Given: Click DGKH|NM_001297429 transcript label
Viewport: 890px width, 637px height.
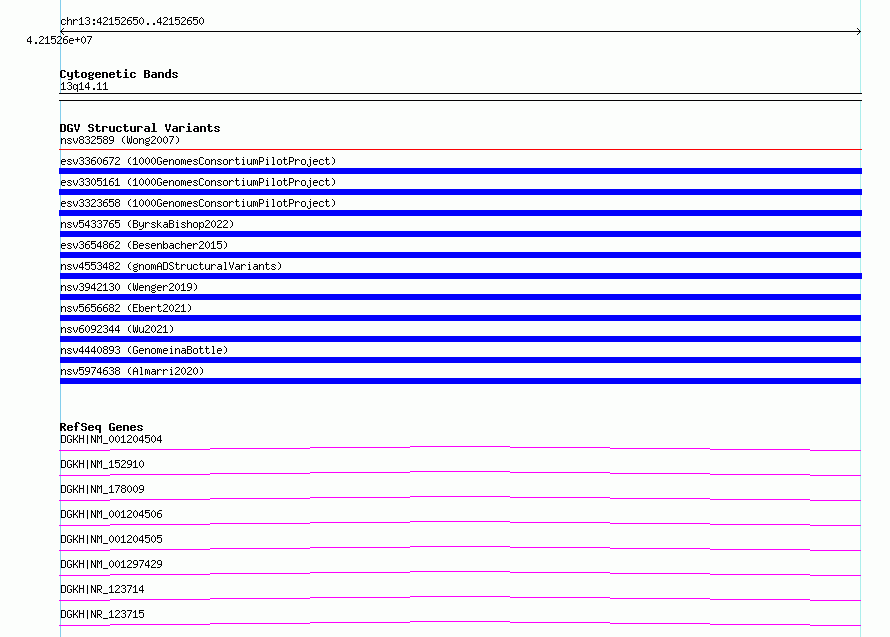Looking at the screenshot, I should point(111,564).
